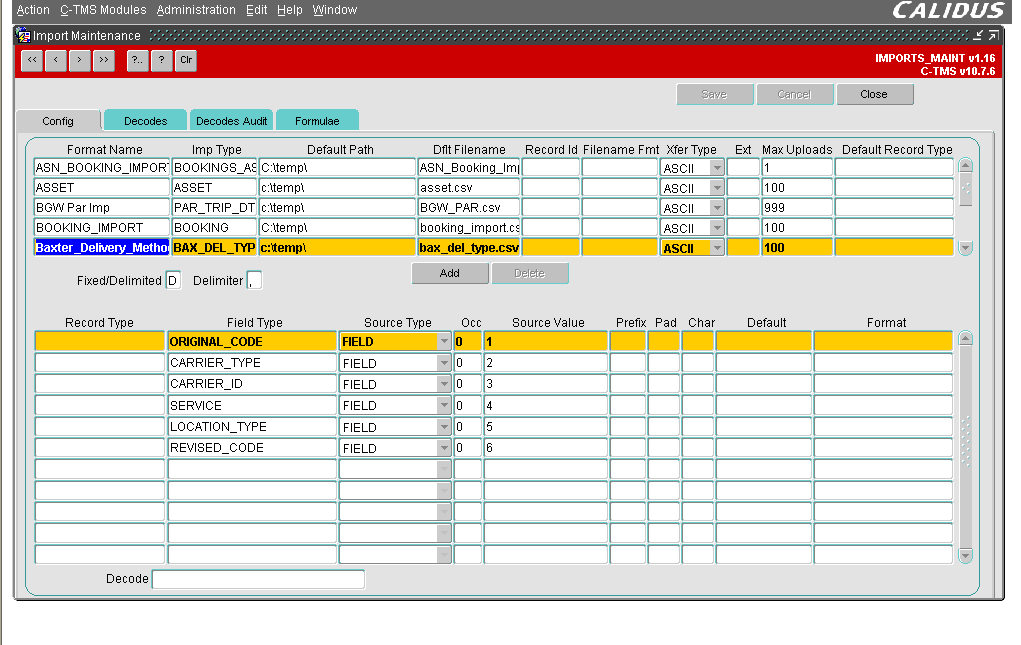The height and width of the screenshot is (645, 1021).
Task: Open Source Type dropdown for CARRIER_ID
Action: pos(444,384)
